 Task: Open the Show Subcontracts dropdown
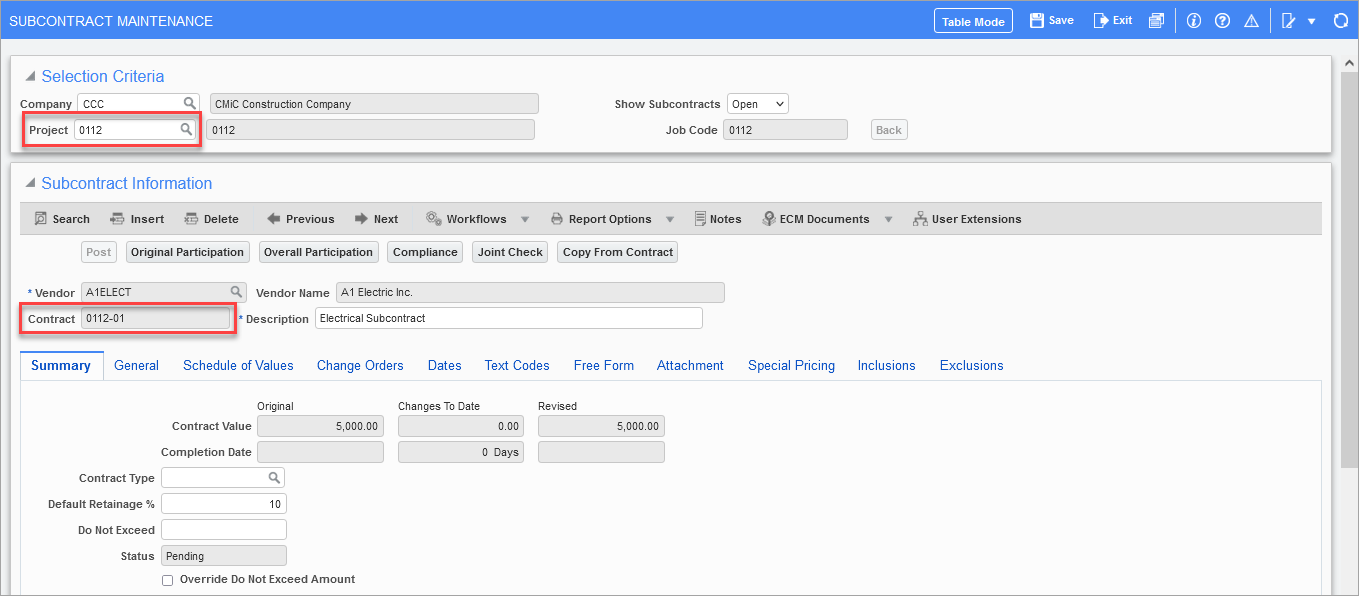[x=757, y=104]
